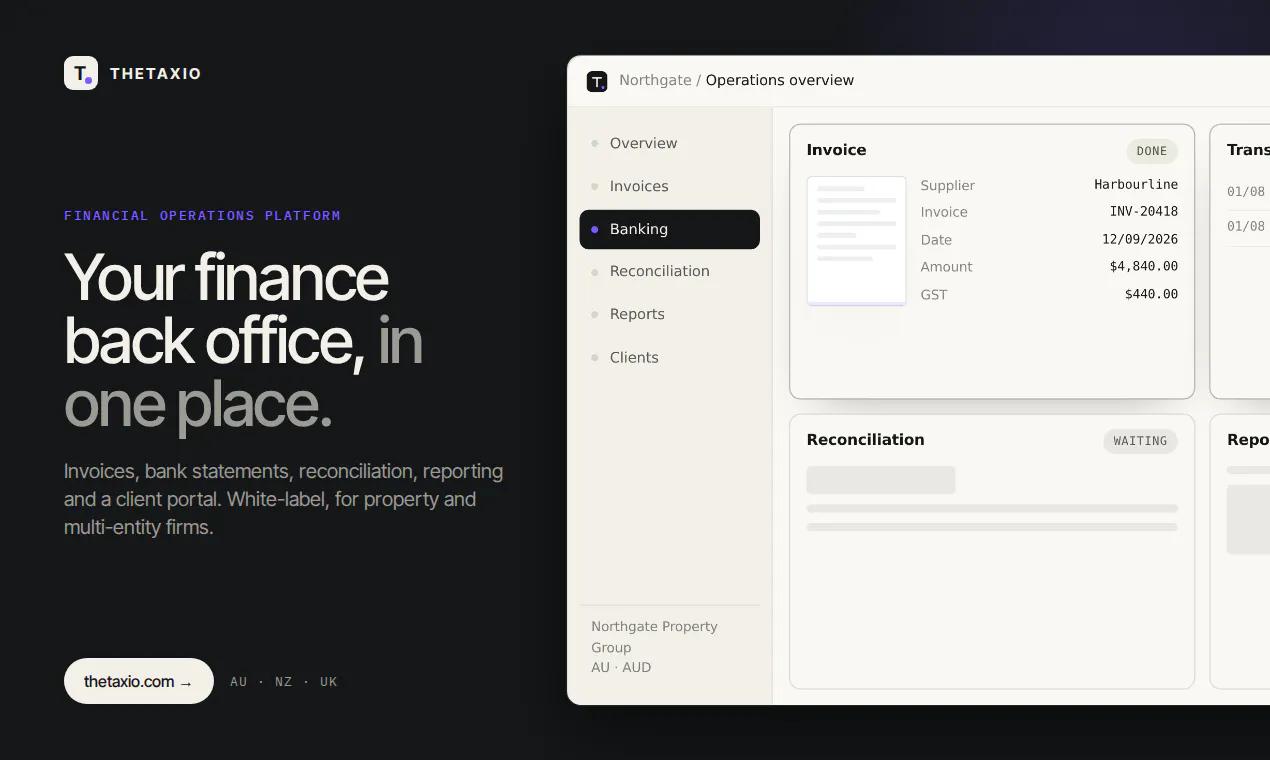
Task: Click the small T logo beside Northgate breadcrumb
Action: pyautogui.click(x=597, y=81)
